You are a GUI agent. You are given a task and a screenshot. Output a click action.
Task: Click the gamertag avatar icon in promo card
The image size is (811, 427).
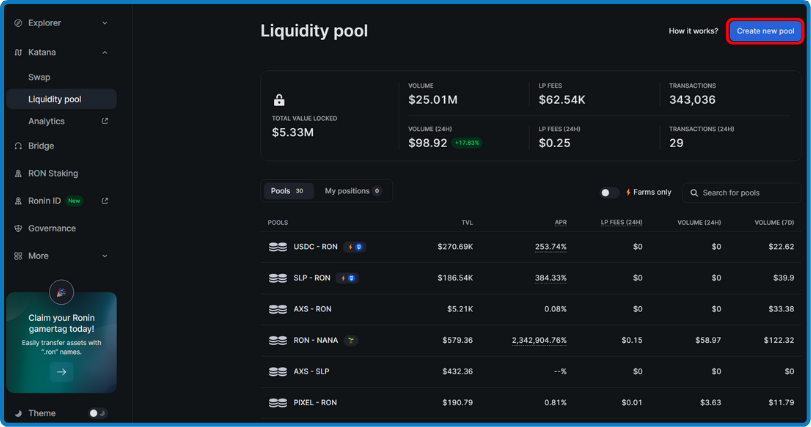click(62, 293)
